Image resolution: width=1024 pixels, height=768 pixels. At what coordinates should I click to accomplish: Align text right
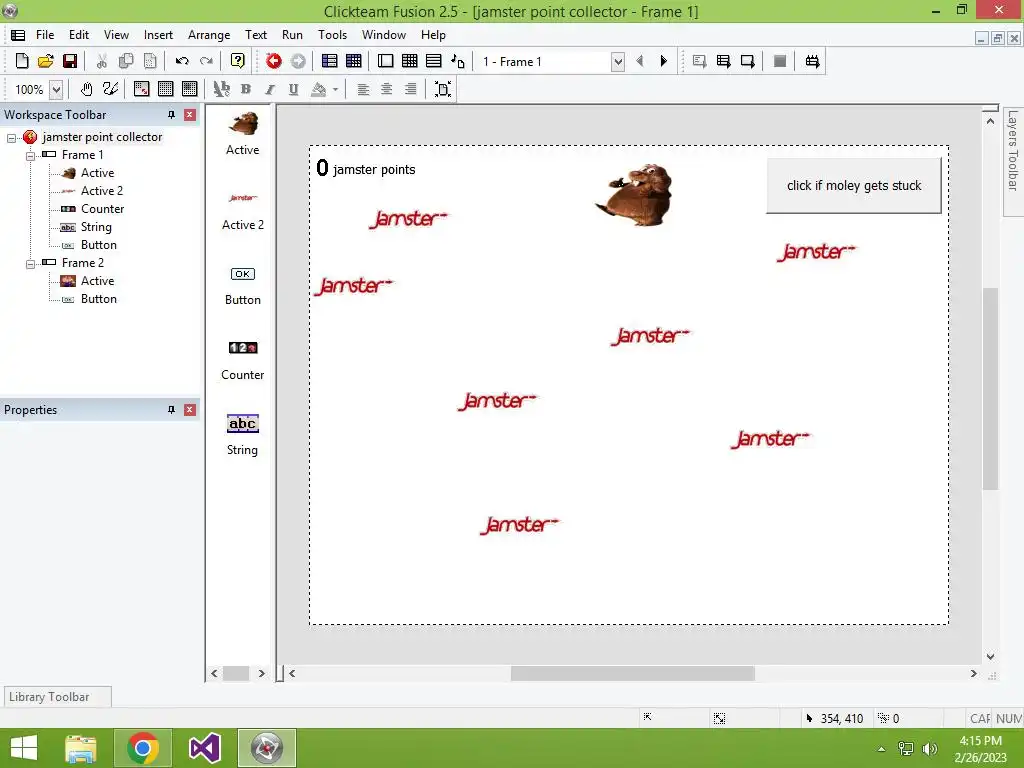[x=410, y=89]
